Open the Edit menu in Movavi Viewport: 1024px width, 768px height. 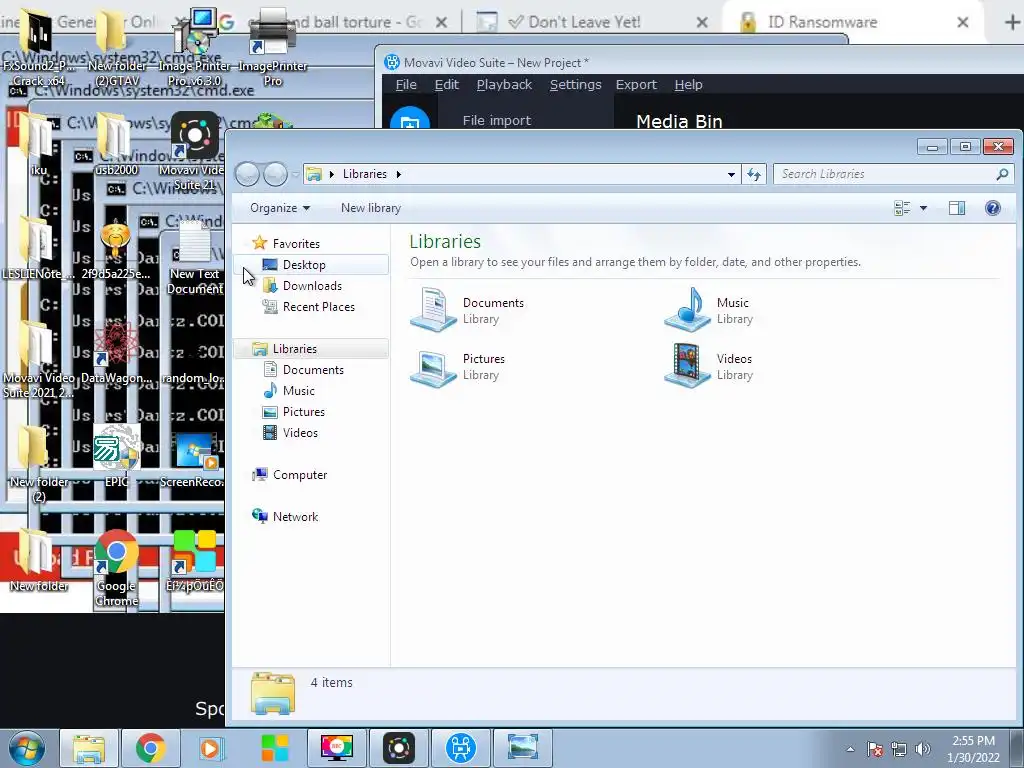click(447, 84)
